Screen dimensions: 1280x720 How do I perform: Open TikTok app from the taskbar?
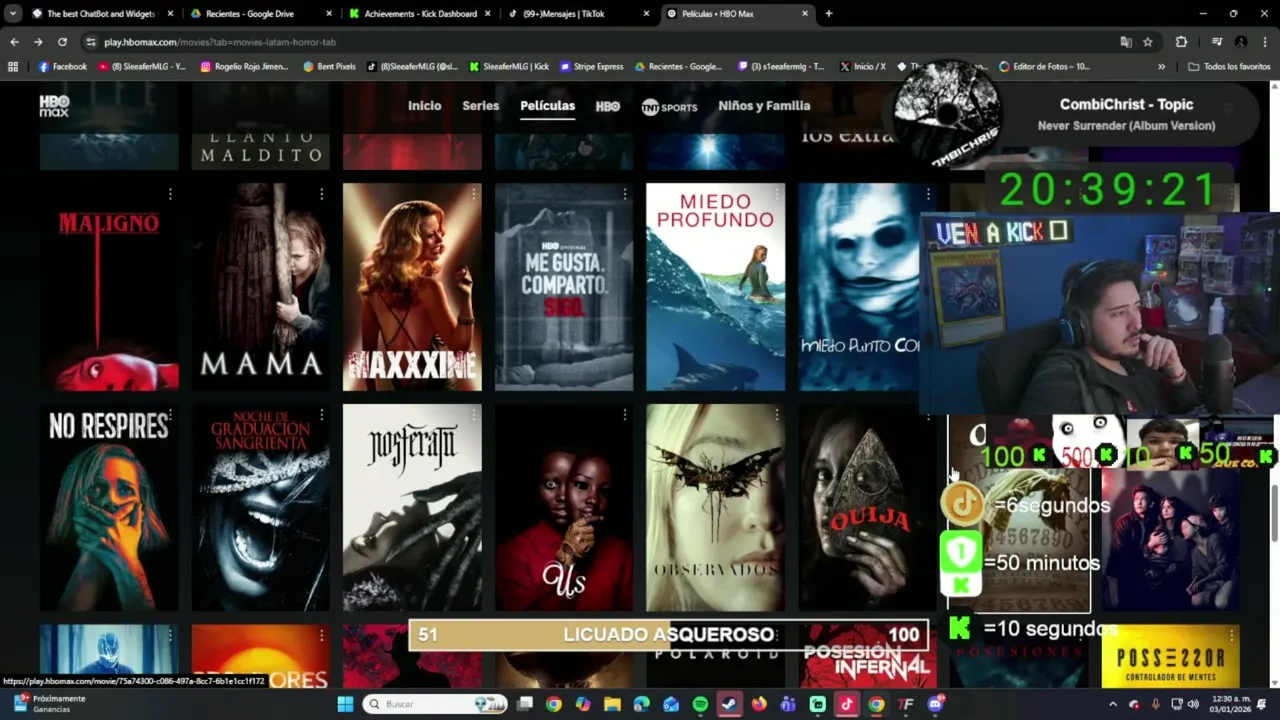coord(846,704)
